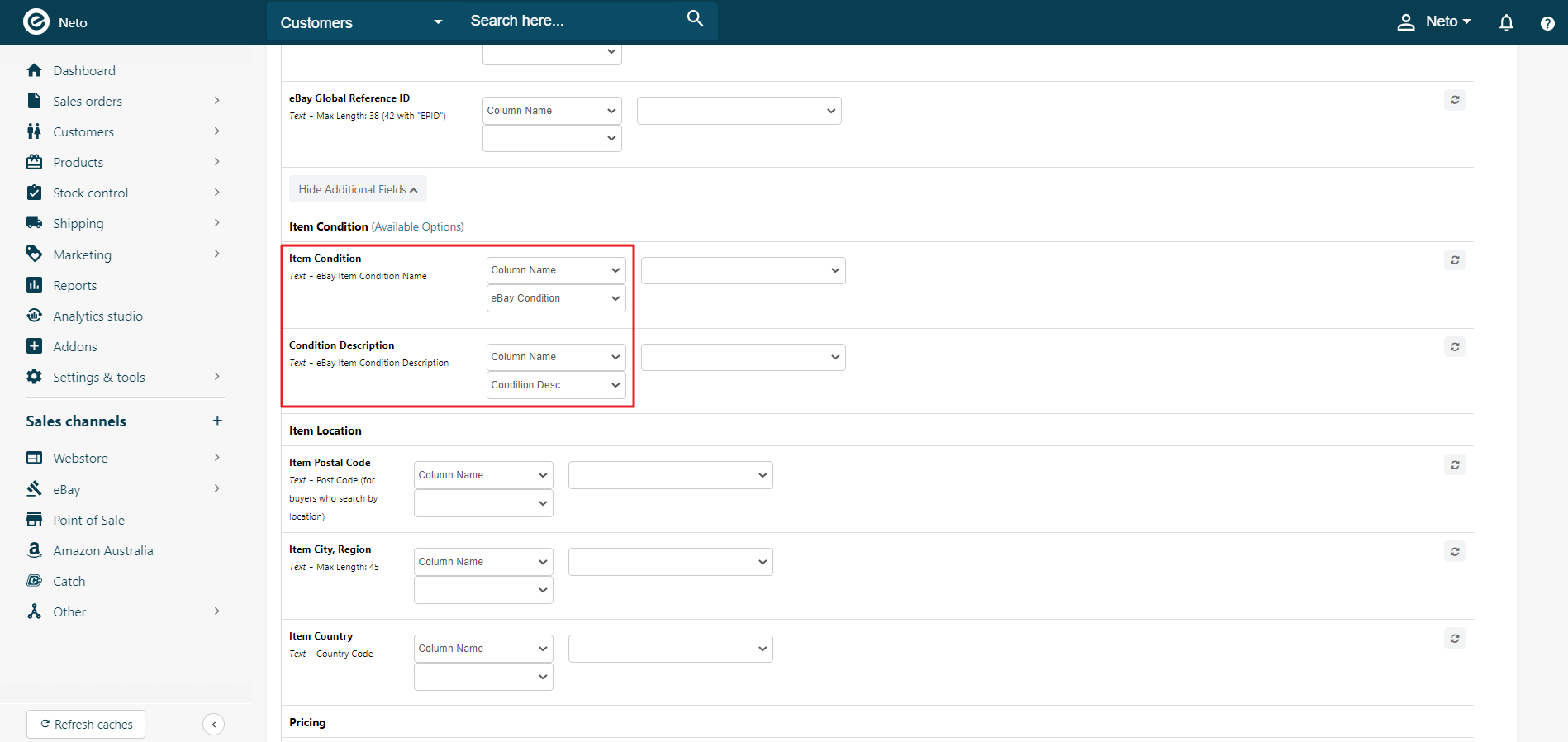Open eBay Global Reference ID Column Name dropdown
Image resolution: width=1568 pixels, height=742 pixels.
(552, 111)
